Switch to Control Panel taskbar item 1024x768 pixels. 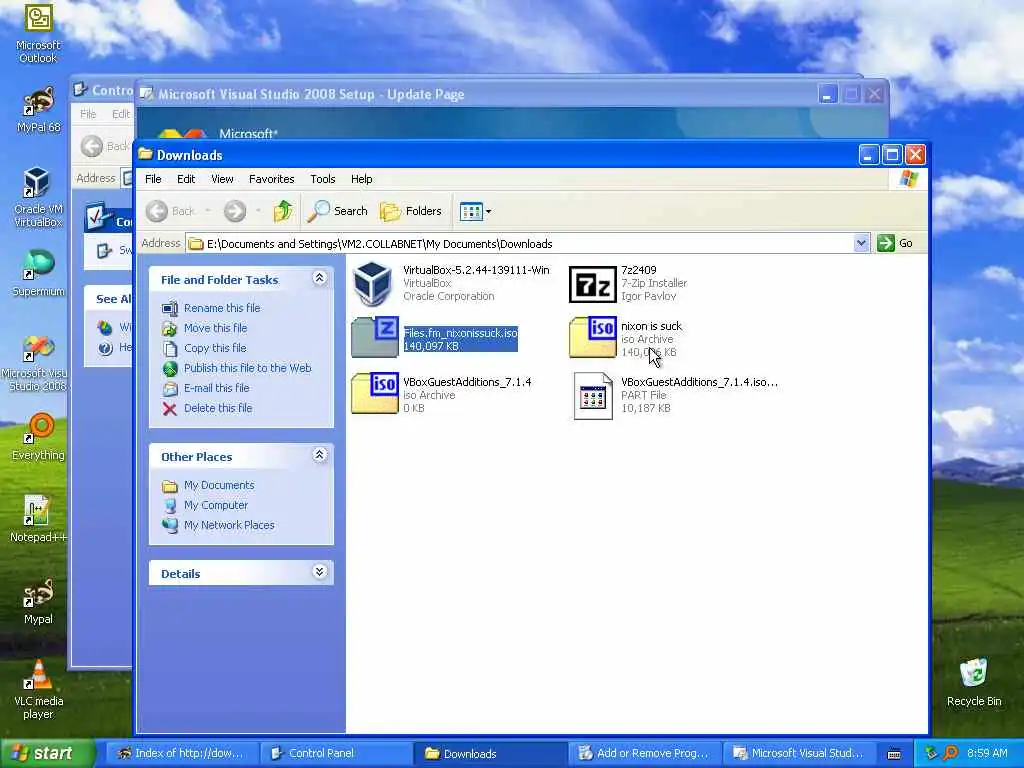336,753
